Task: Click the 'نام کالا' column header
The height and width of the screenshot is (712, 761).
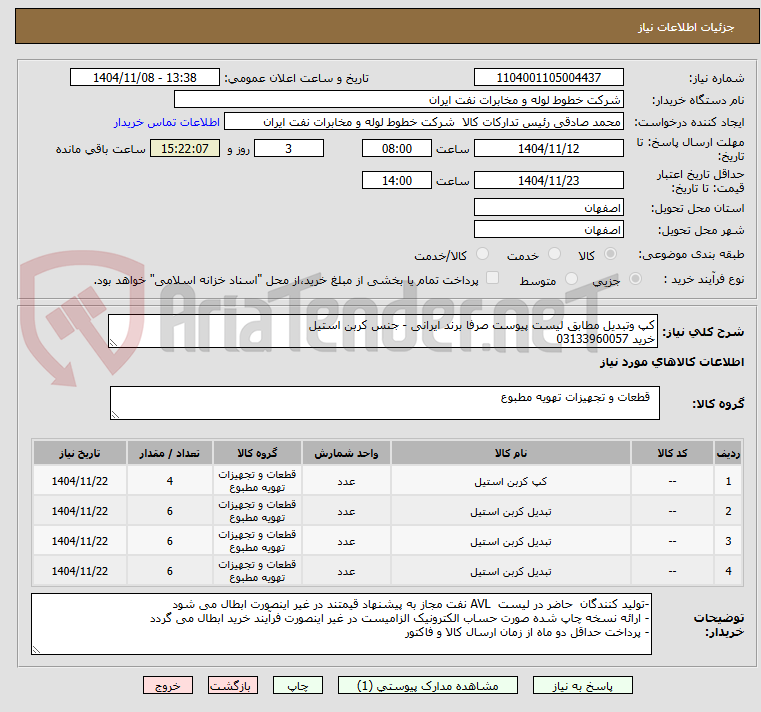Action: coord(511,453)
